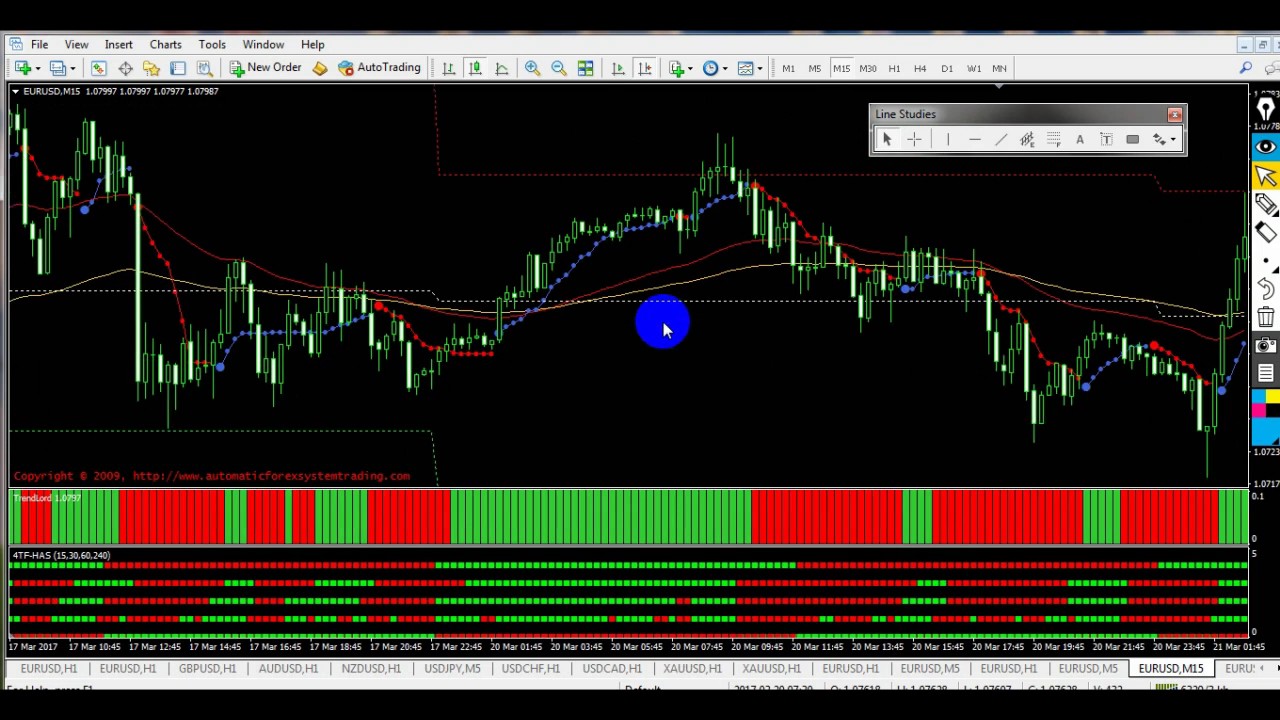This screenshot has width=1280, height=720.
Task: Switch to the USDJPY,M5 chart tab
Action: pyautogui.click(x=452, y=668)
